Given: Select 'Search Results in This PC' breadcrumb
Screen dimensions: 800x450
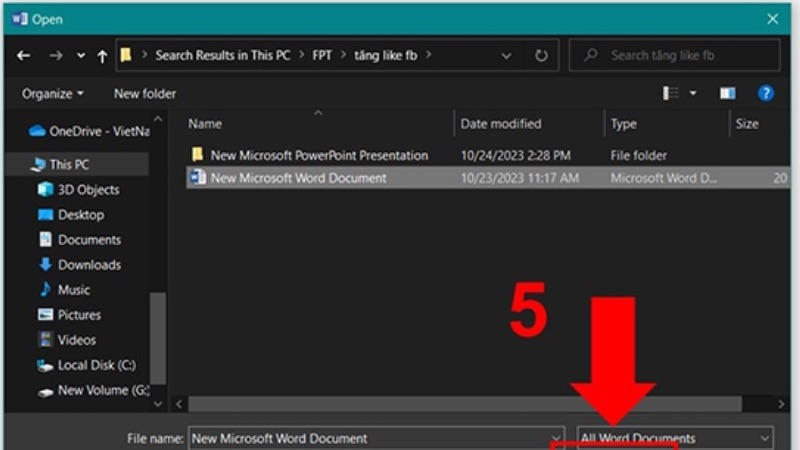Looking at the screenshot, I should (x=223, y=55).
